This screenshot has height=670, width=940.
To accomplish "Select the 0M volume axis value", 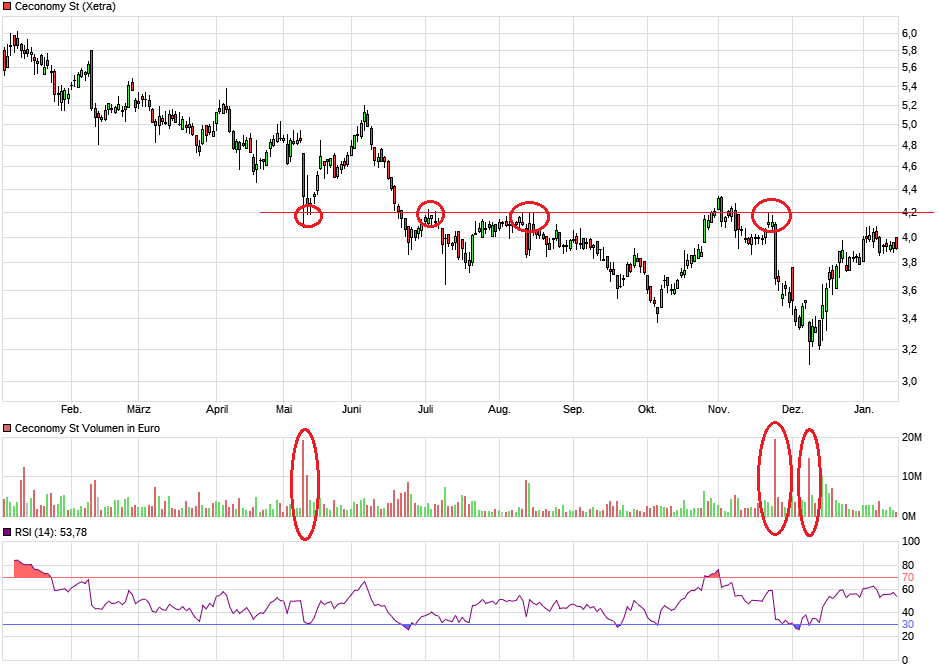I will click(x=909, y=517).
